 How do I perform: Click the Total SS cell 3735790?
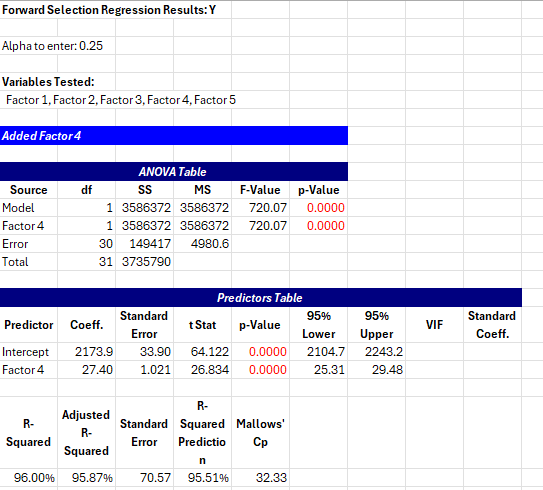point(145,262)
